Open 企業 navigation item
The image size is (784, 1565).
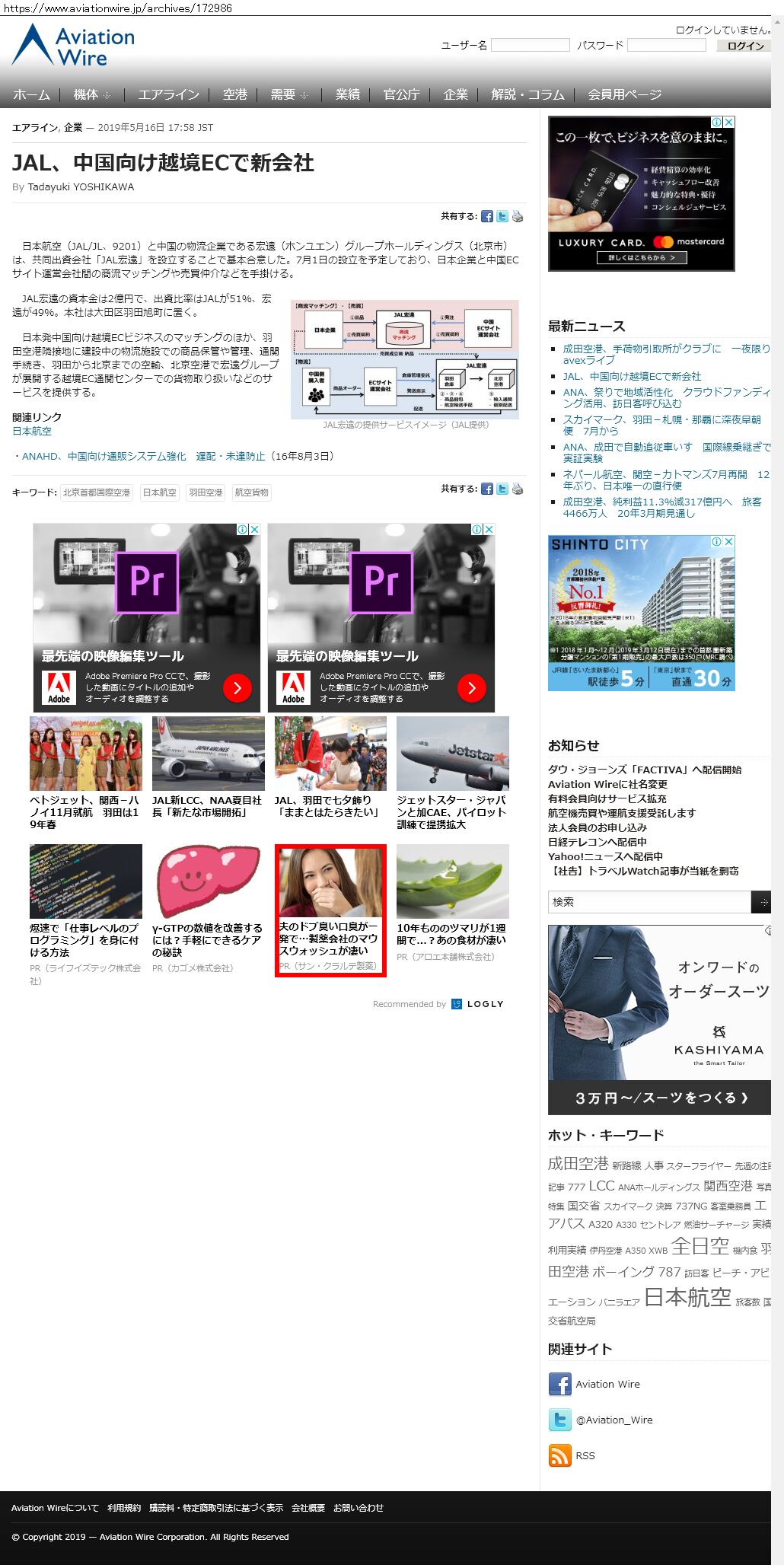[455, 94]
